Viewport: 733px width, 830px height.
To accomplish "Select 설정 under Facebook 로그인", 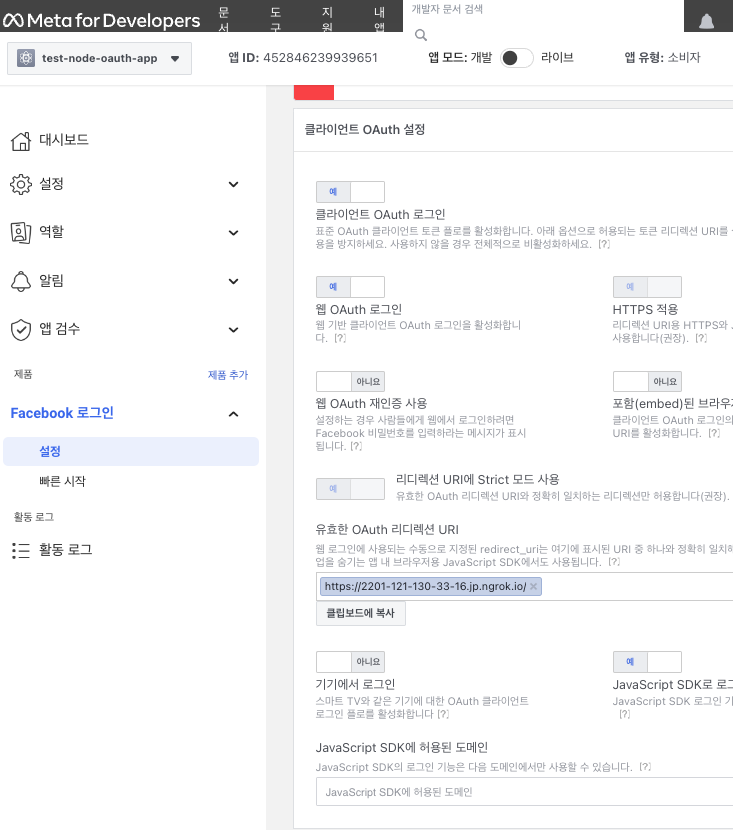I will click(x=131, y=452).
